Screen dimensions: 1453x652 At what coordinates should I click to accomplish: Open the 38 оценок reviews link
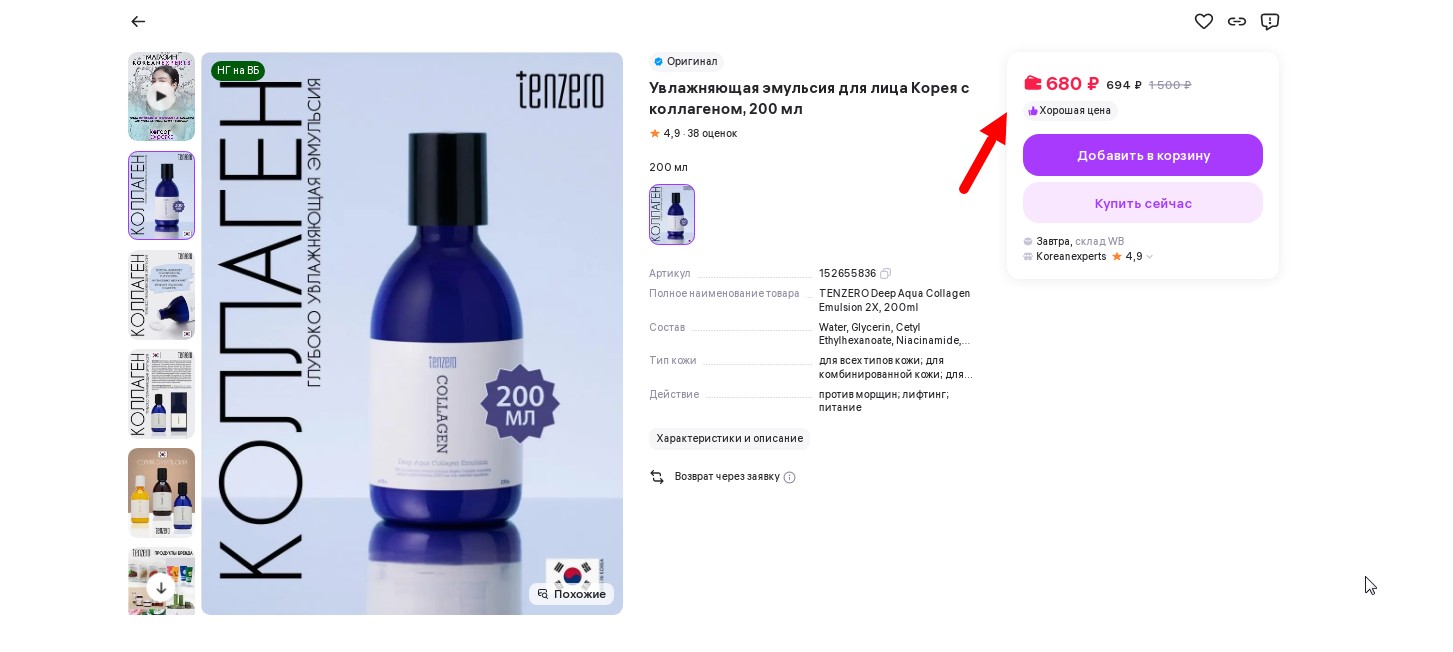(x=712, y=133)
